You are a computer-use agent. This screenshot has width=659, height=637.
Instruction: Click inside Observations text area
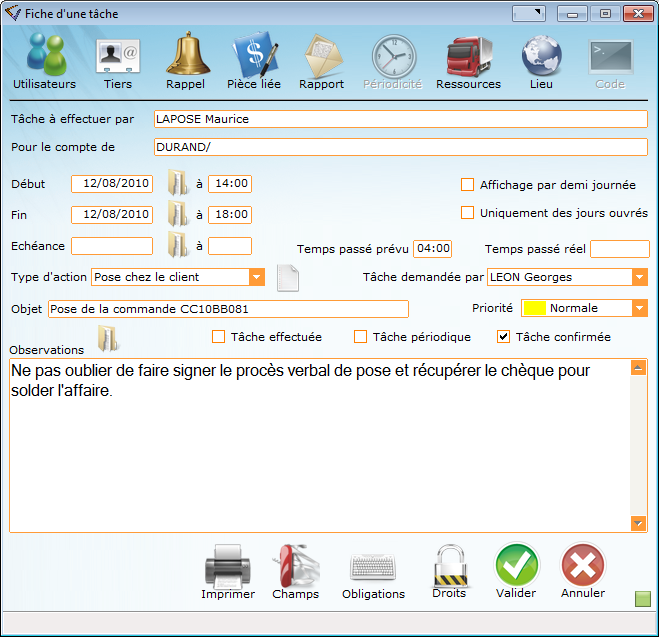coord(319,445)
